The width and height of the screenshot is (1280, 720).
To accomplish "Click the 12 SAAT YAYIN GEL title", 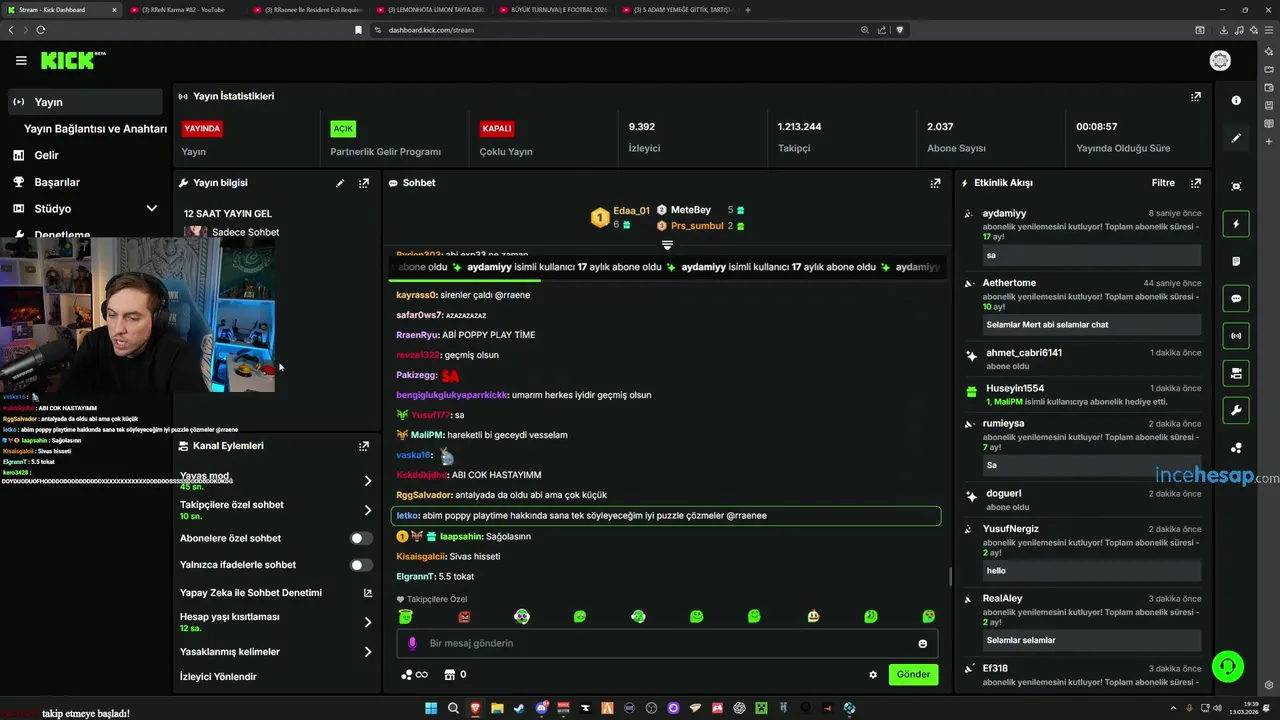I will (228, 214).
